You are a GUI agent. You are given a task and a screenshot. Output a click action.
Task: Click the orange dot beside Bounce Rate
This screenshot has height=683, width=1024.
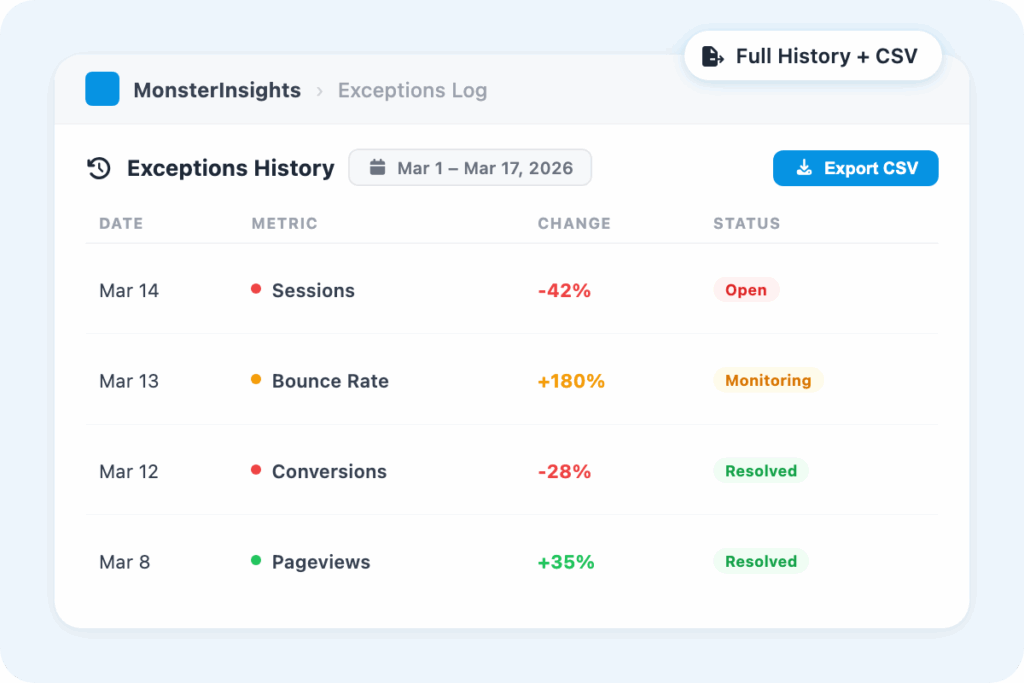tap(256, 380)
